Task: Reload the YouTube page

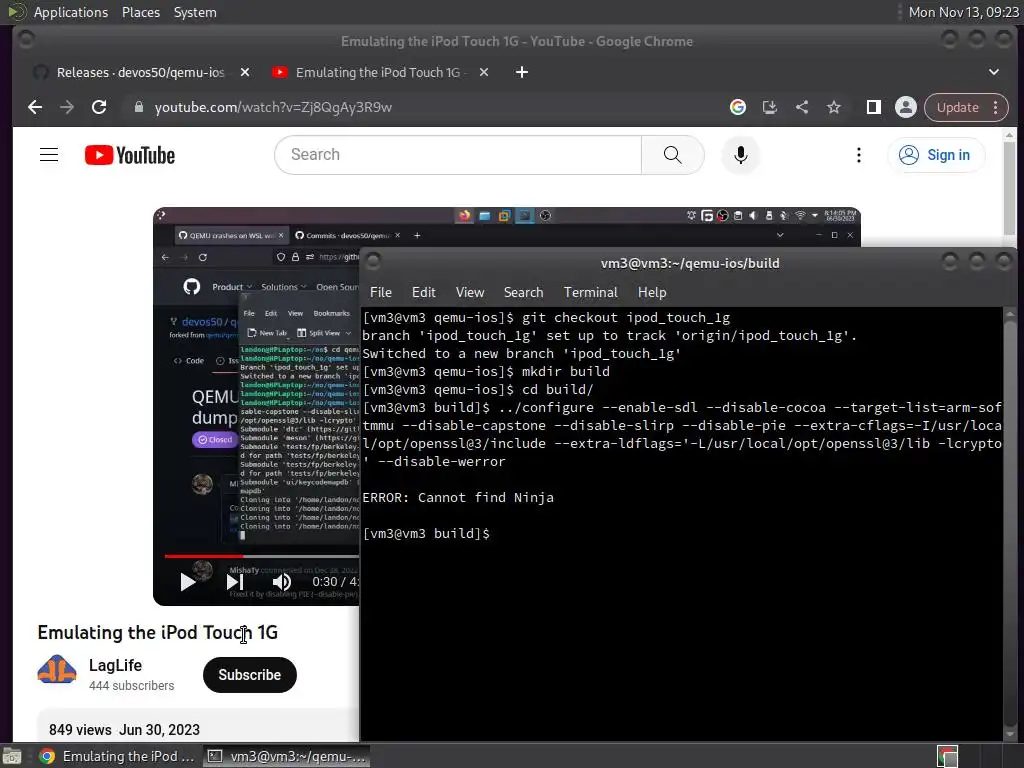Action: (99, 107)
